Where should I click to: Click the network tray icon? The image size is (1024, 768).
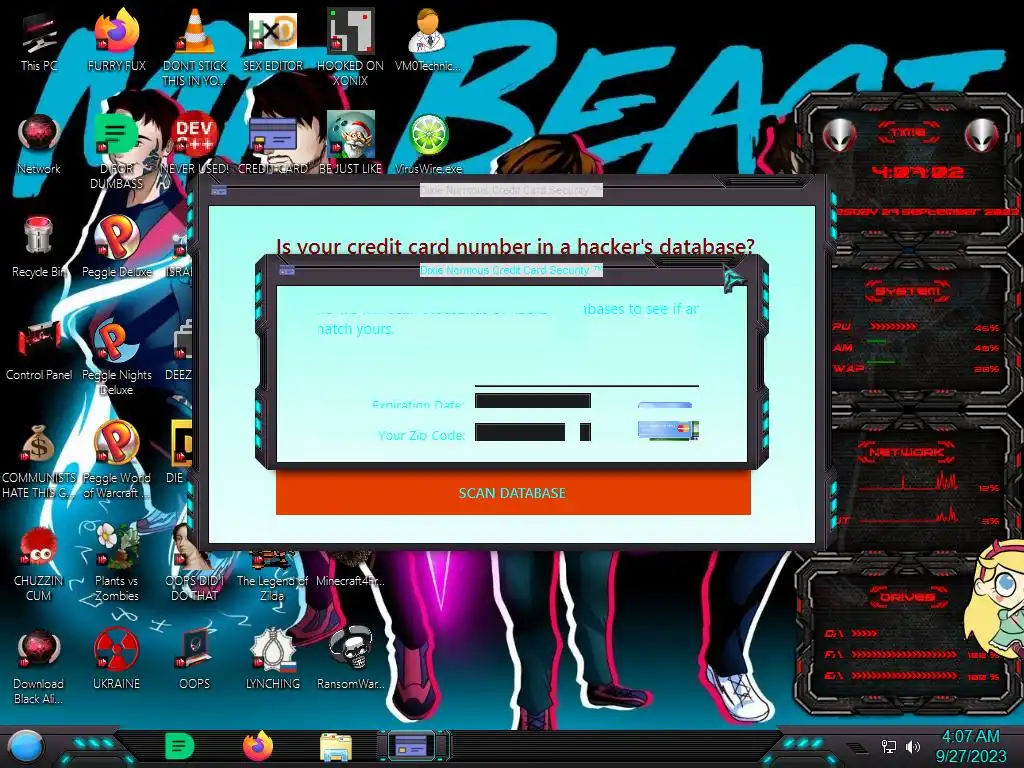(888, 746)
